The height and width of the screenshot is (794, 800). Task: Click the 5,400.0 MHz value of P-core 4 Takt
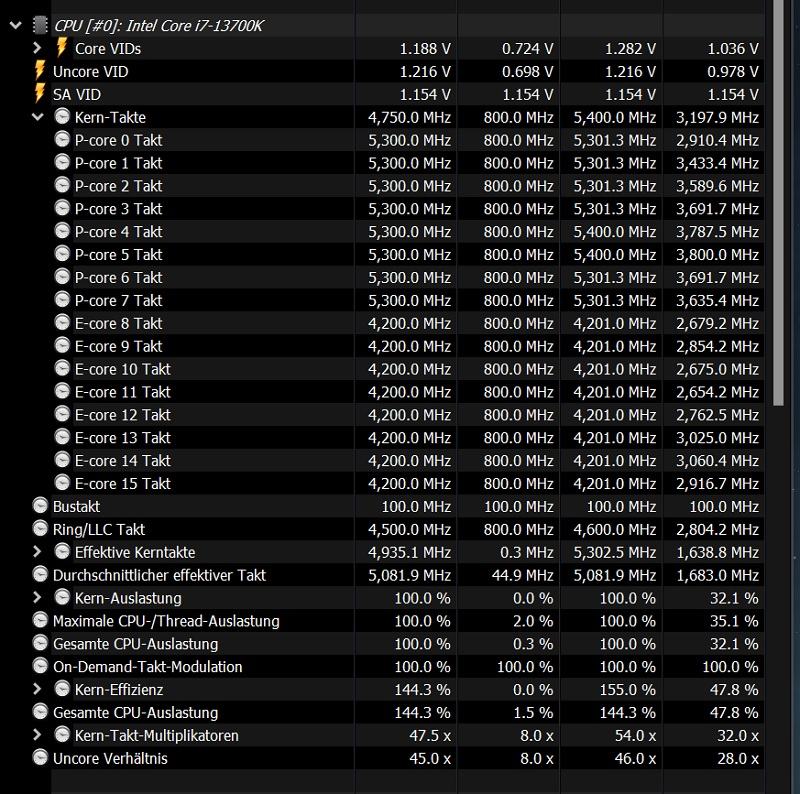[x=615, y=232]
